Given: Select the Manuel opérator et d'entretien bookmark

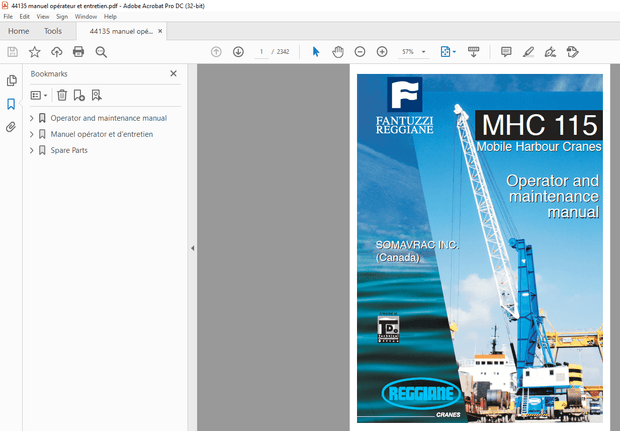Looking at the screenshot, I should click(102, 134).
